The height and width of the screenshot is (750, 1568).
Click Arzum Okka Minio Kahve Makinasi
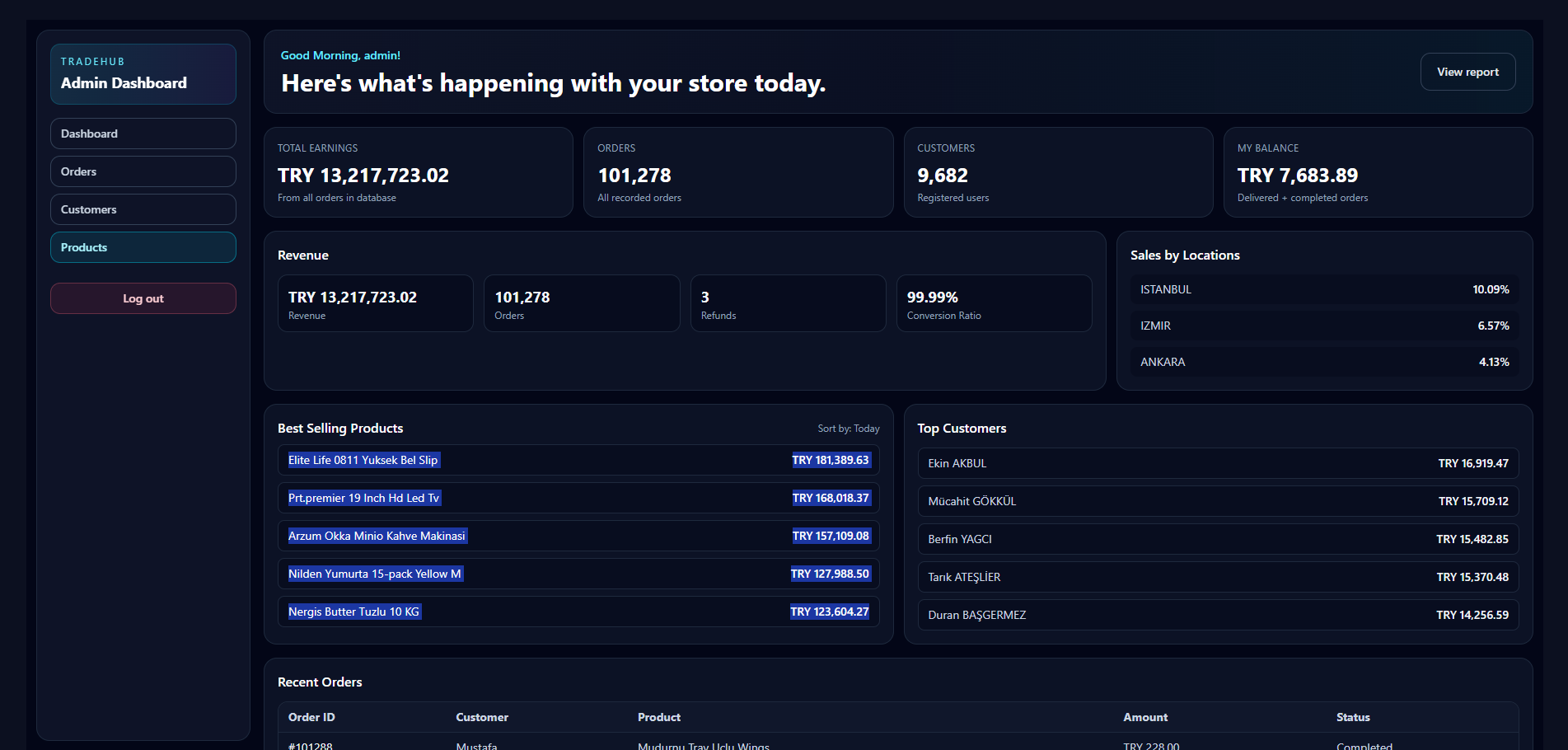coord(377,536)
